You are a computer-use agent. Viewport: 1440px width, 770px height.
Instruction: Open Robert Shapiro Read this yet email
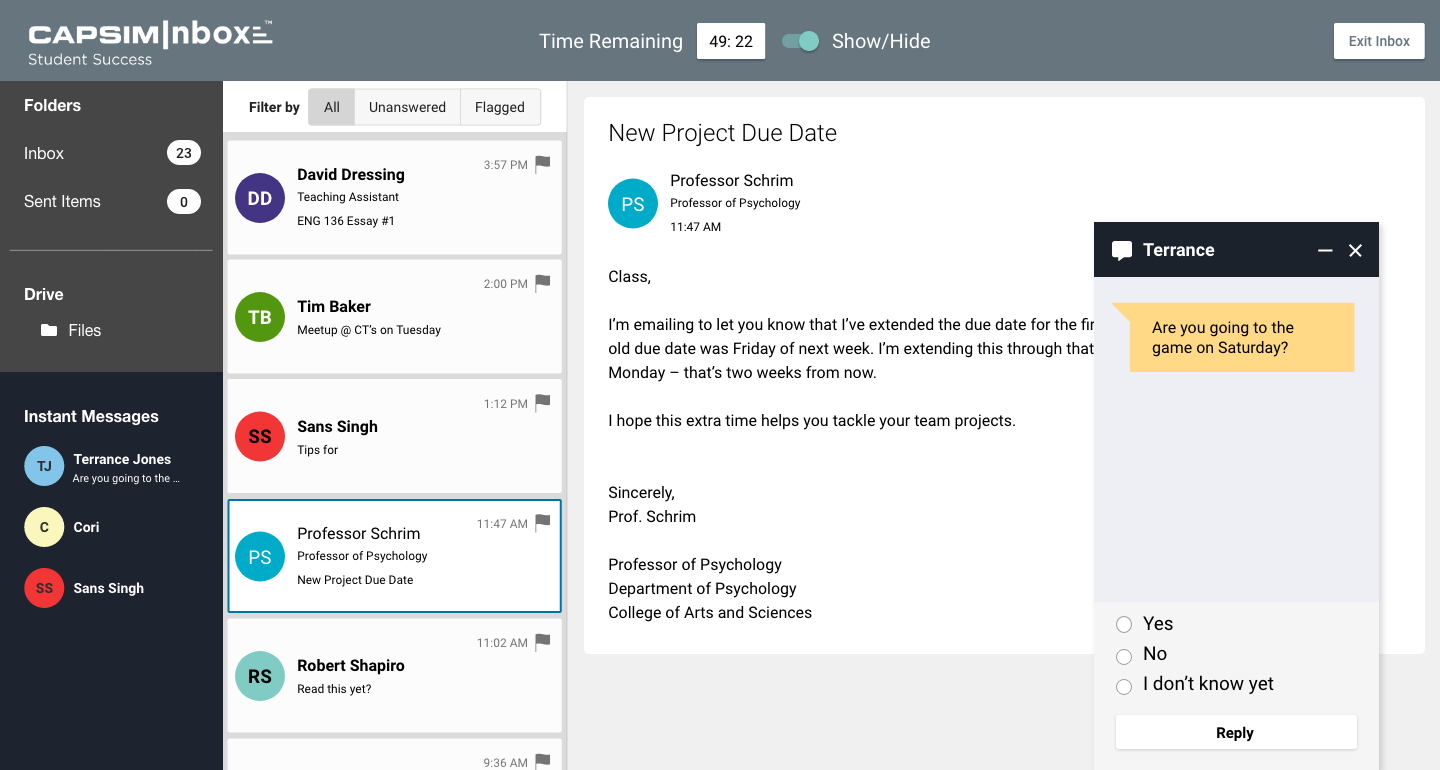(x=394, y=675)
